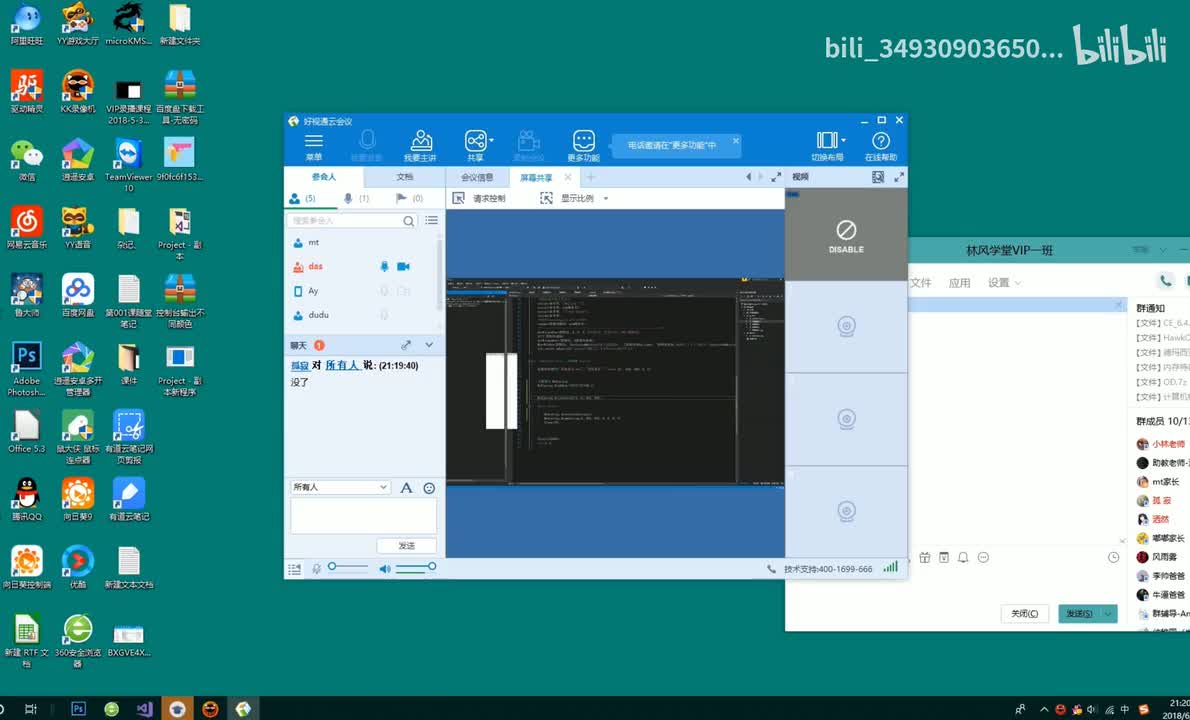
Task: Open Photoshop from the taskbar
Action: 78,709
